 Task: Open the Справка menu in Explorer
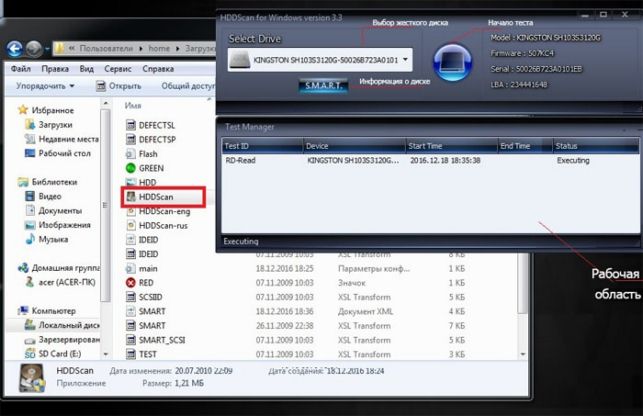pos(158,69)
